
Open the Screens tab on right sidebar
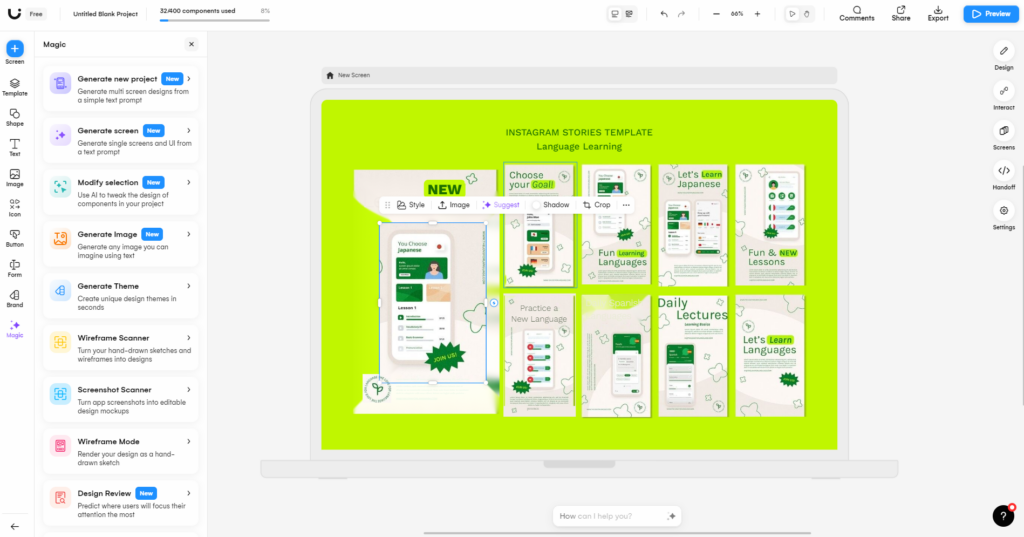pos(1003,135)
